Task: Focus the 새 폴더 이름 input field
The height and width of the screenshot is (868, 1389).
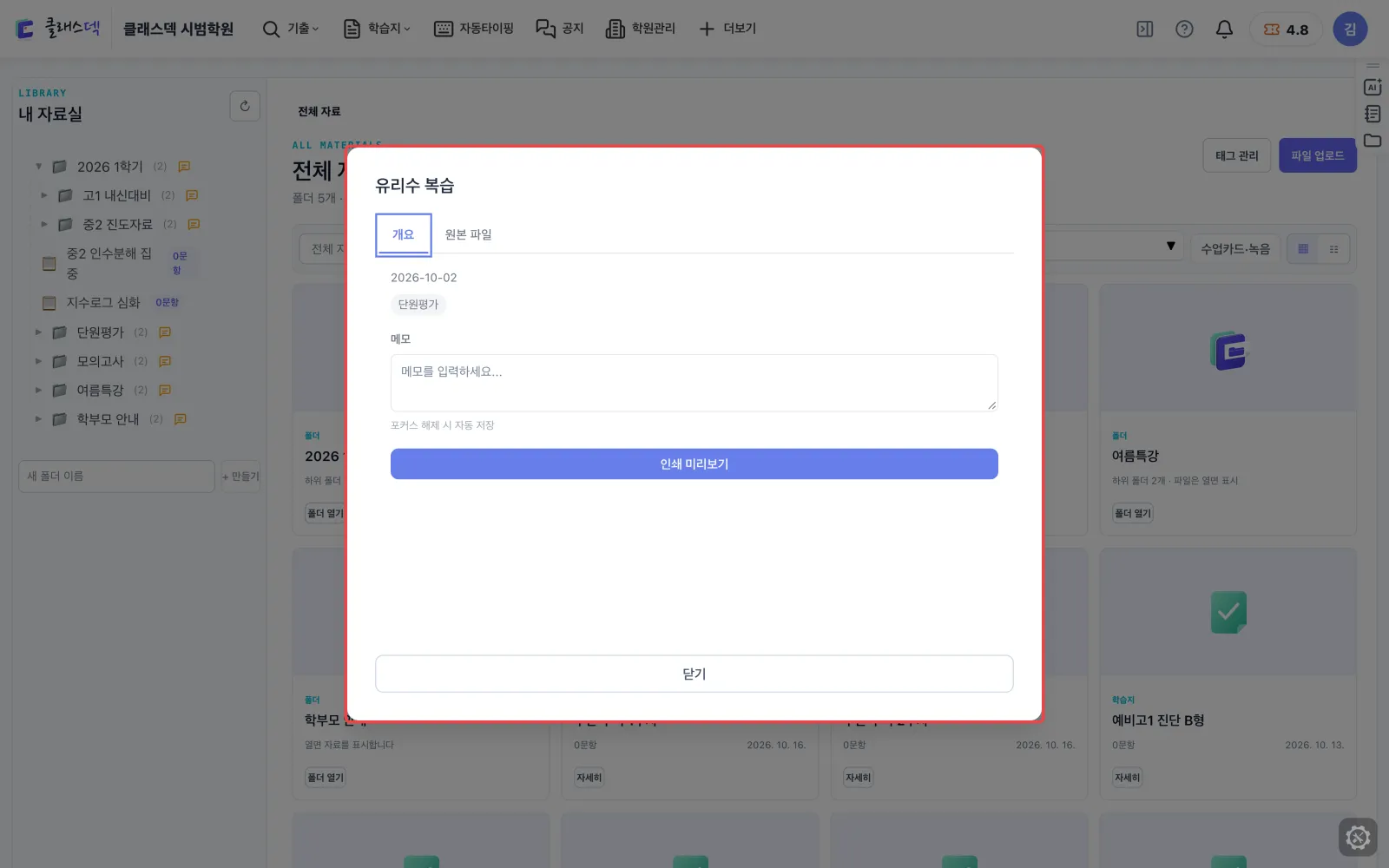Action: tap(116, 477)
